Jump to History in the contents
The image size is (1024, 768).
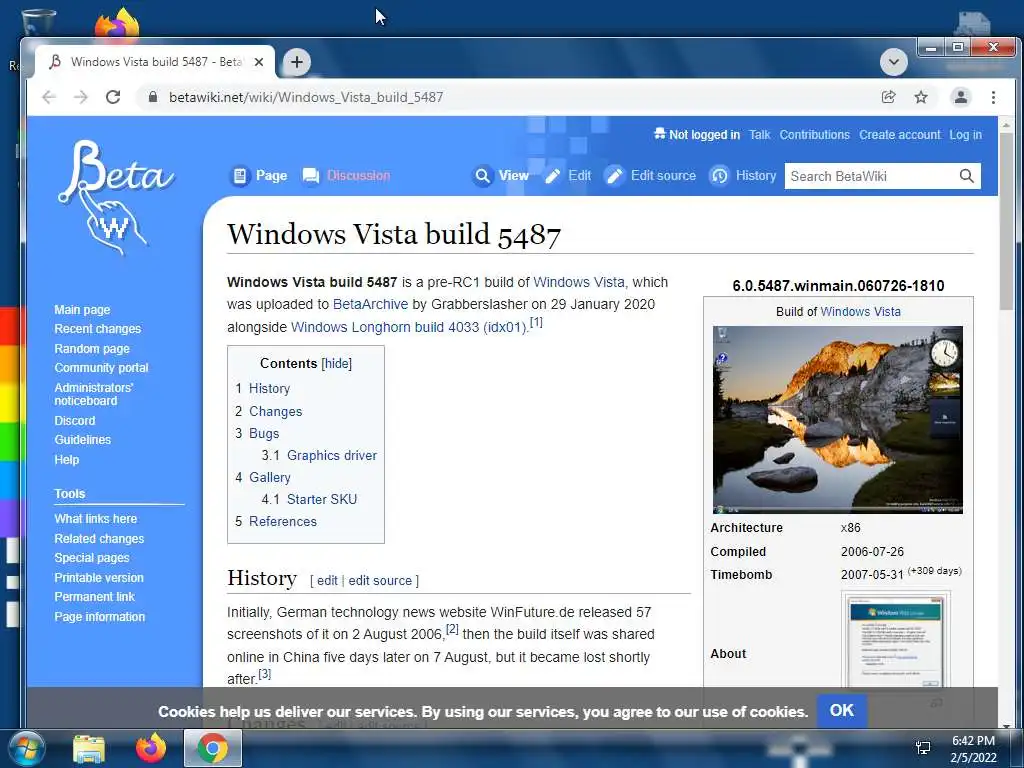[x=269, y=389]
